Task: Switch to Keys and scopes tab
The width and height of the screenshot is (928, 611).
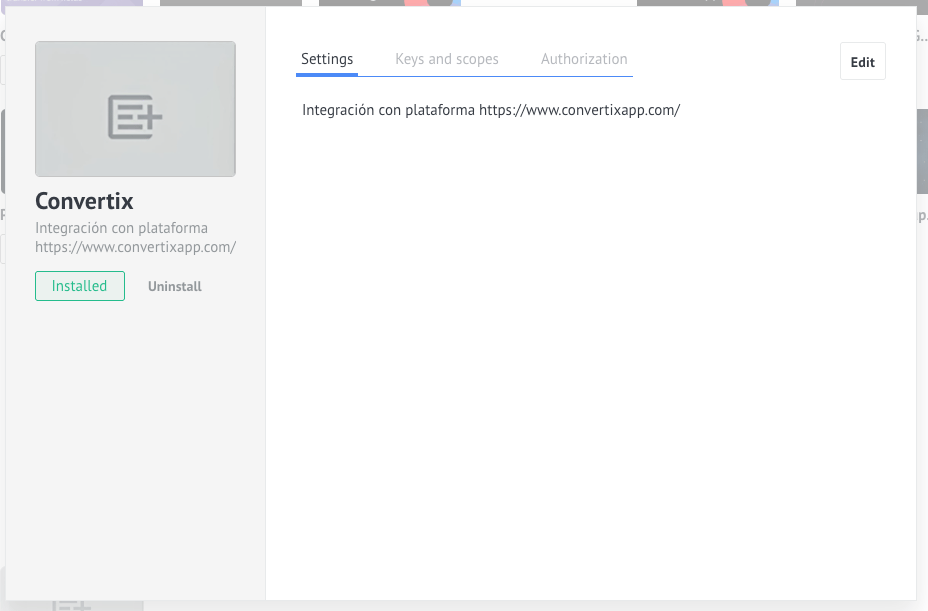Action: coord(447,59)
